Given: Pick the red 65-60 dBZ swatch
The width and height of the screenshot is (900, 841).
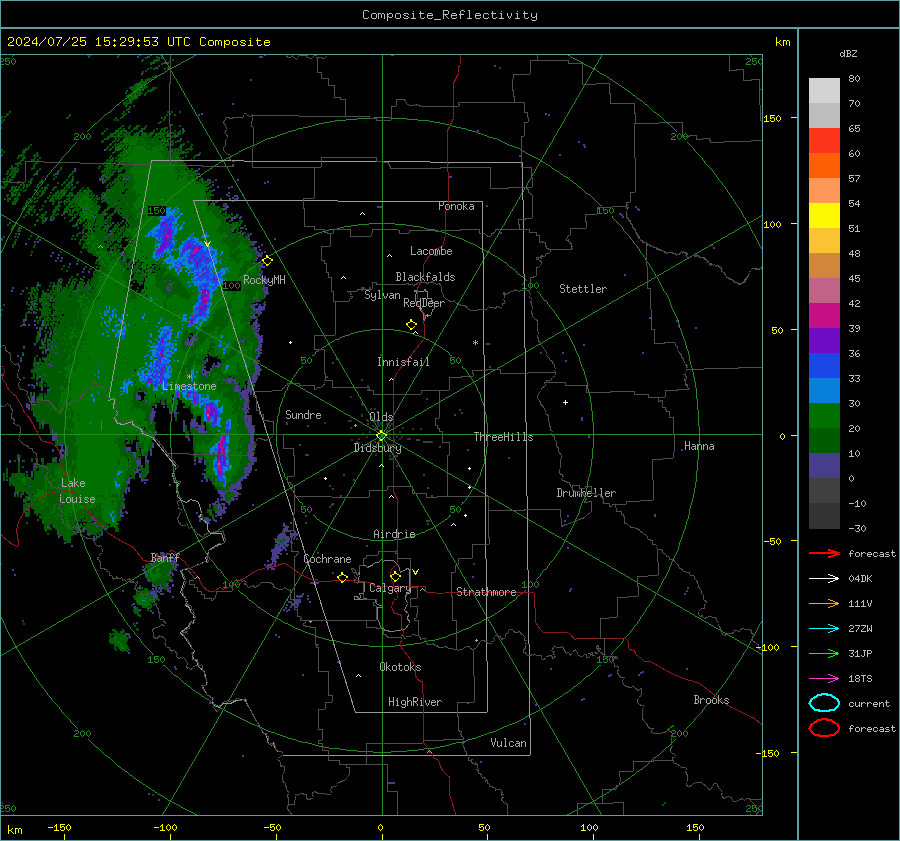Looking at the screenshot, I should tap(824, 141).
